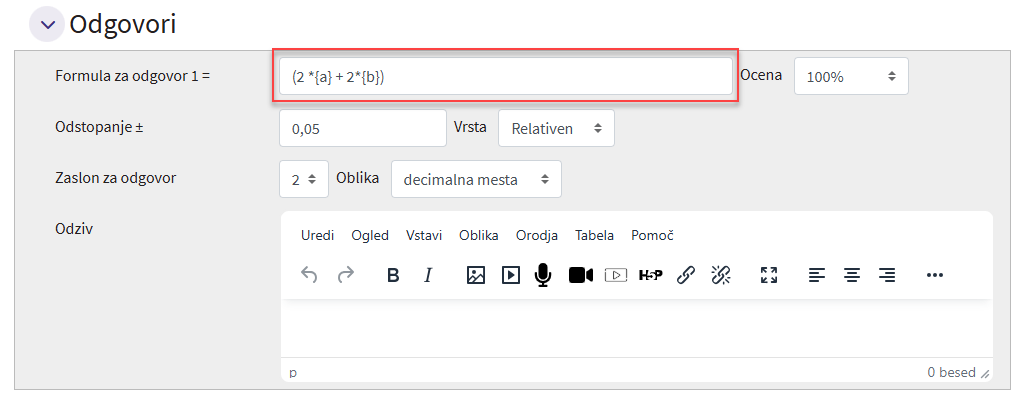Screen dimensions: 1022x403
Task: Insert H5P content via the H5P icon
Action: click(650, 275)
